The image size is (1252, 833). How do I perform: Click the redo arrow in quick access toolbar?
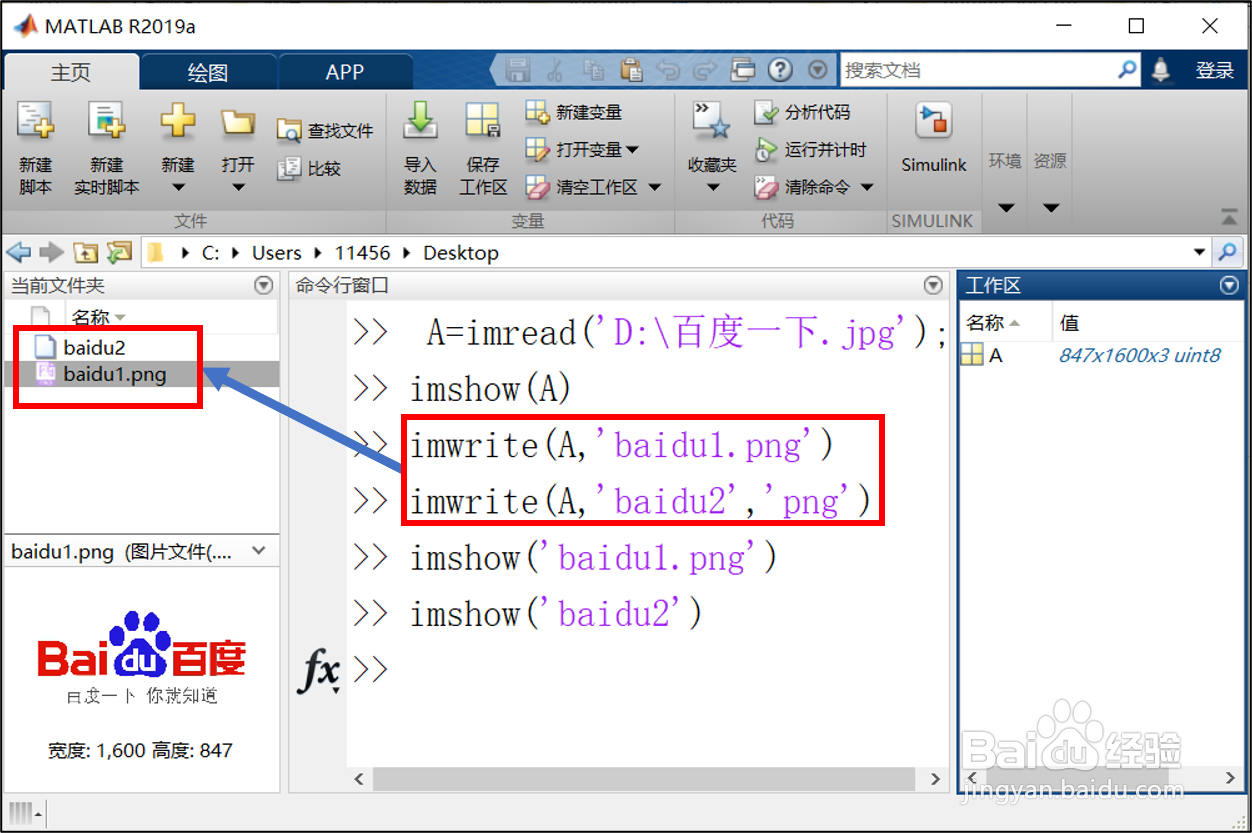705,70
